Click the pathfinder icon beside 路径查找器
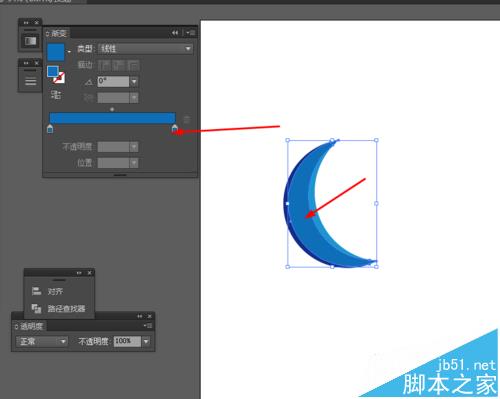The image size is (500, 399). (36, 308)
